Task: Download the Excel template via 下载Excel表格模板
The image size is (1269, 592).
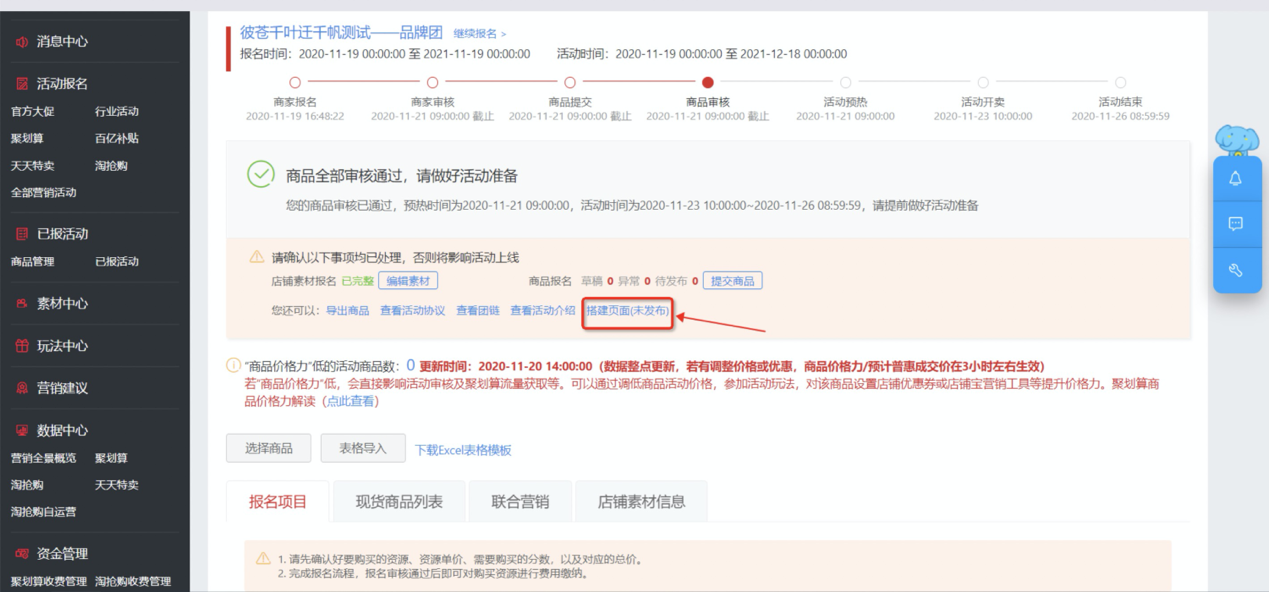Action: (463, 450)
